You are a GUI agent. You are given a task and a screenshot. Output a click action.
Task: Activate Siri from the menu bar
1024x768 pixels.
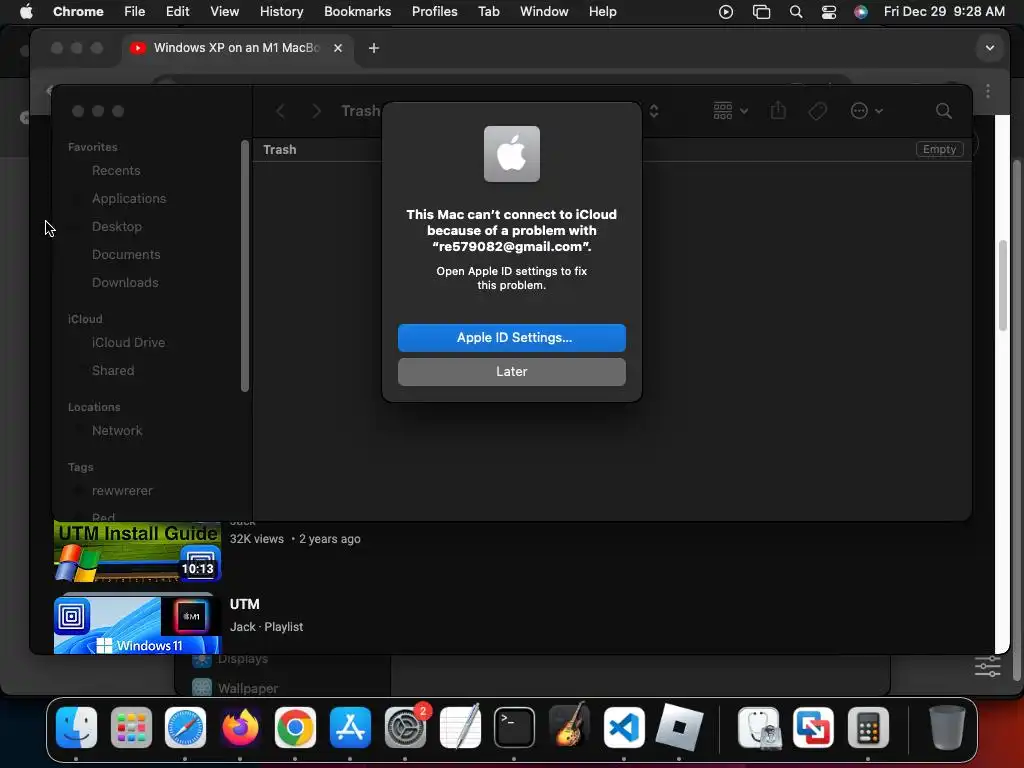tap(861, 12)
